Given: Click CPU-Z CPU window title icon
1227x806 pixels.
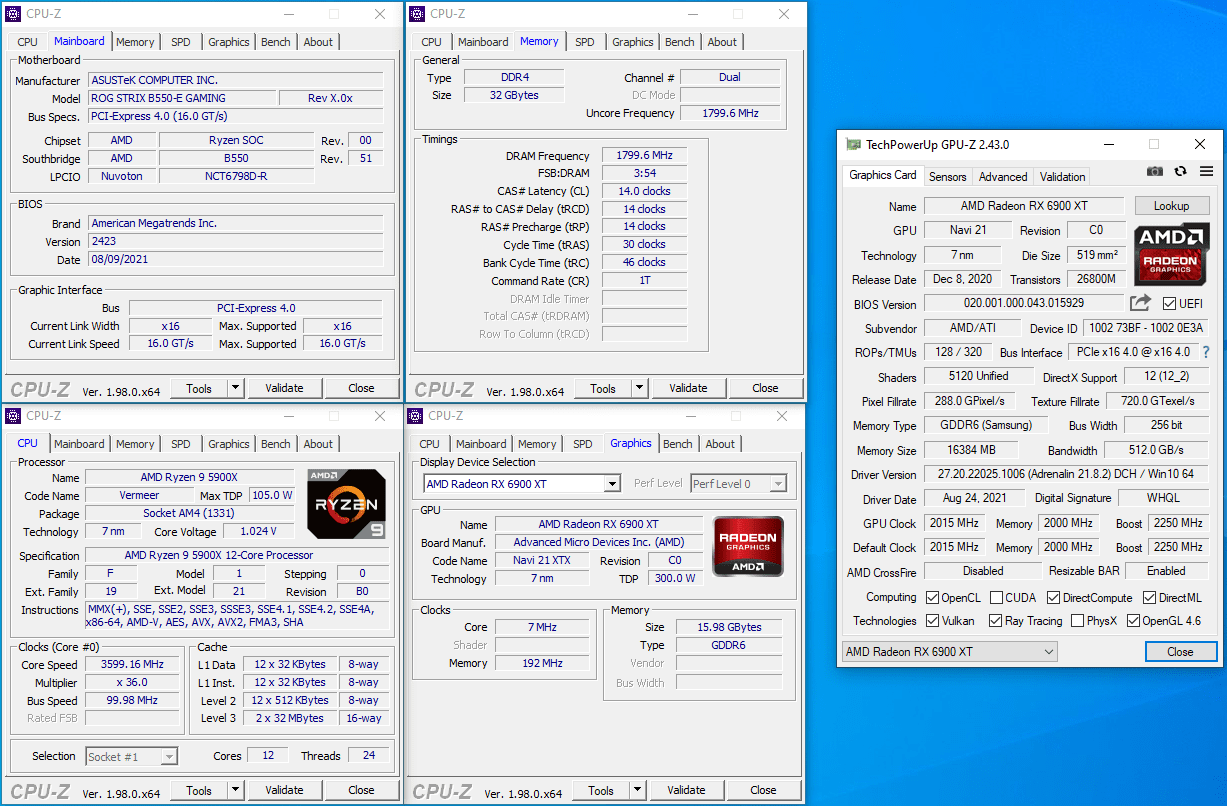Looking at the screenshot, I should pos(14,416).
